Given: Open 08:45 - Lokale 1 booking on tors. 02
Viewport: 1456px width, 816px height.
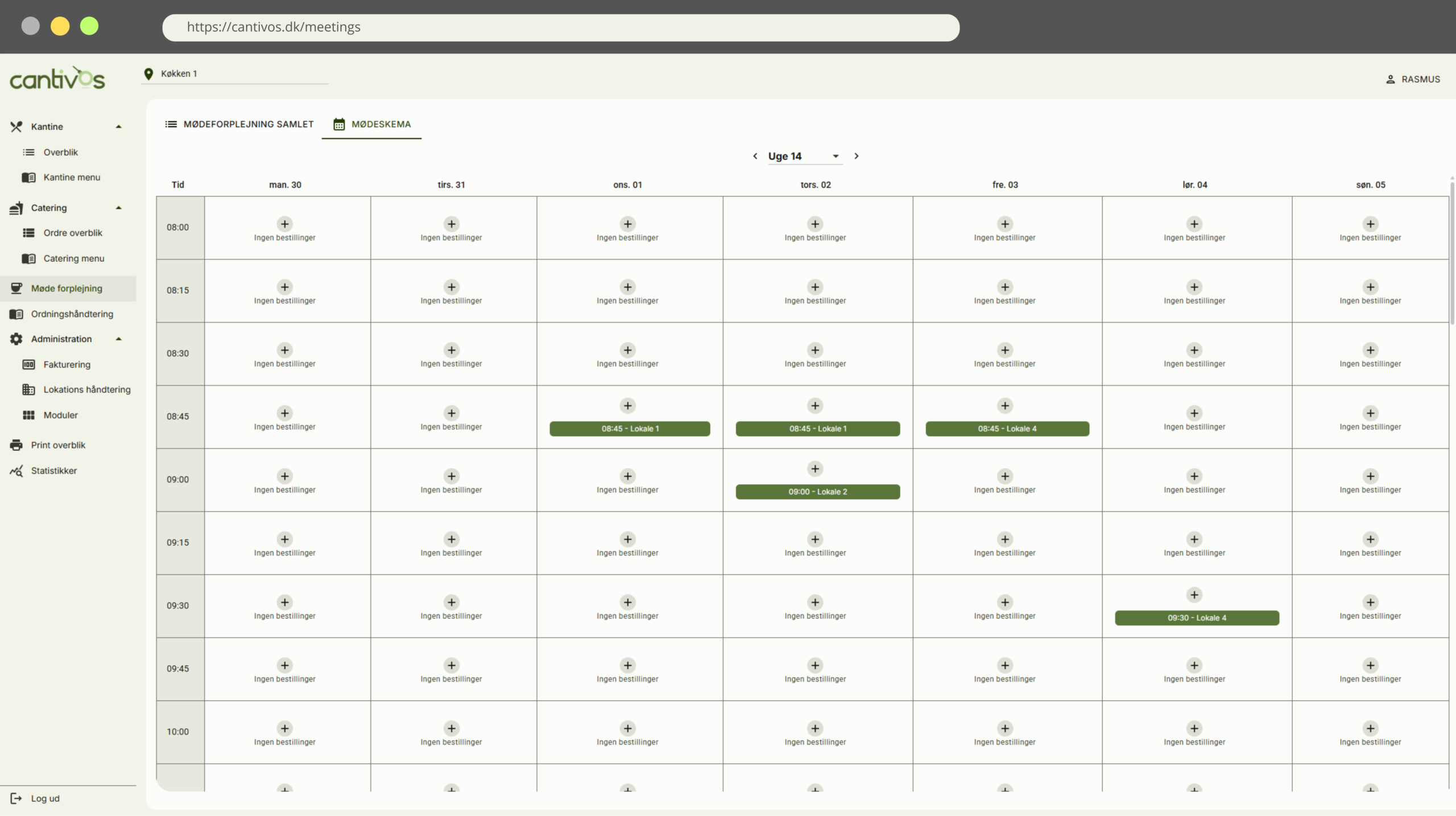Looking at the screenshot, I should click(x=818, y=428).
